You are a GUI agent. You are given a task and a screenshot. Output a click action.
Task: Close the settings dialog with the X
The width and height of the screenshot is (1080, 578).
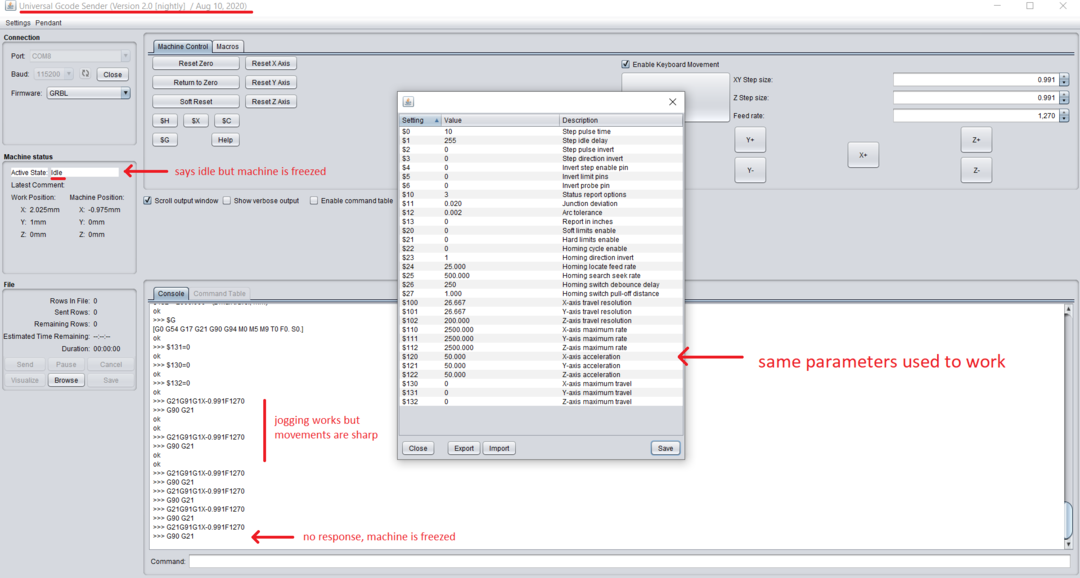(x=673, y=102)
